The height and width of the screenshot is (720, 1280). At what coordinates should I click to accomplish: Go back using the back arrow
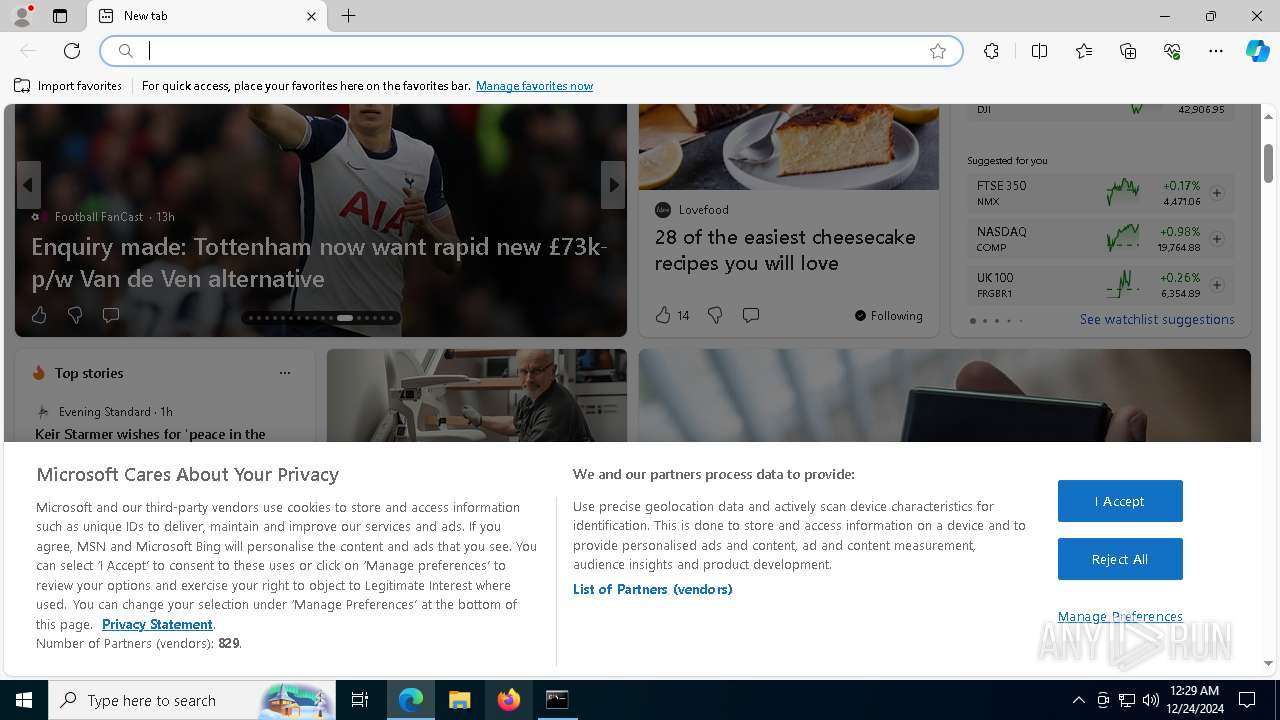pyautogui.click(x=28, y=51)
